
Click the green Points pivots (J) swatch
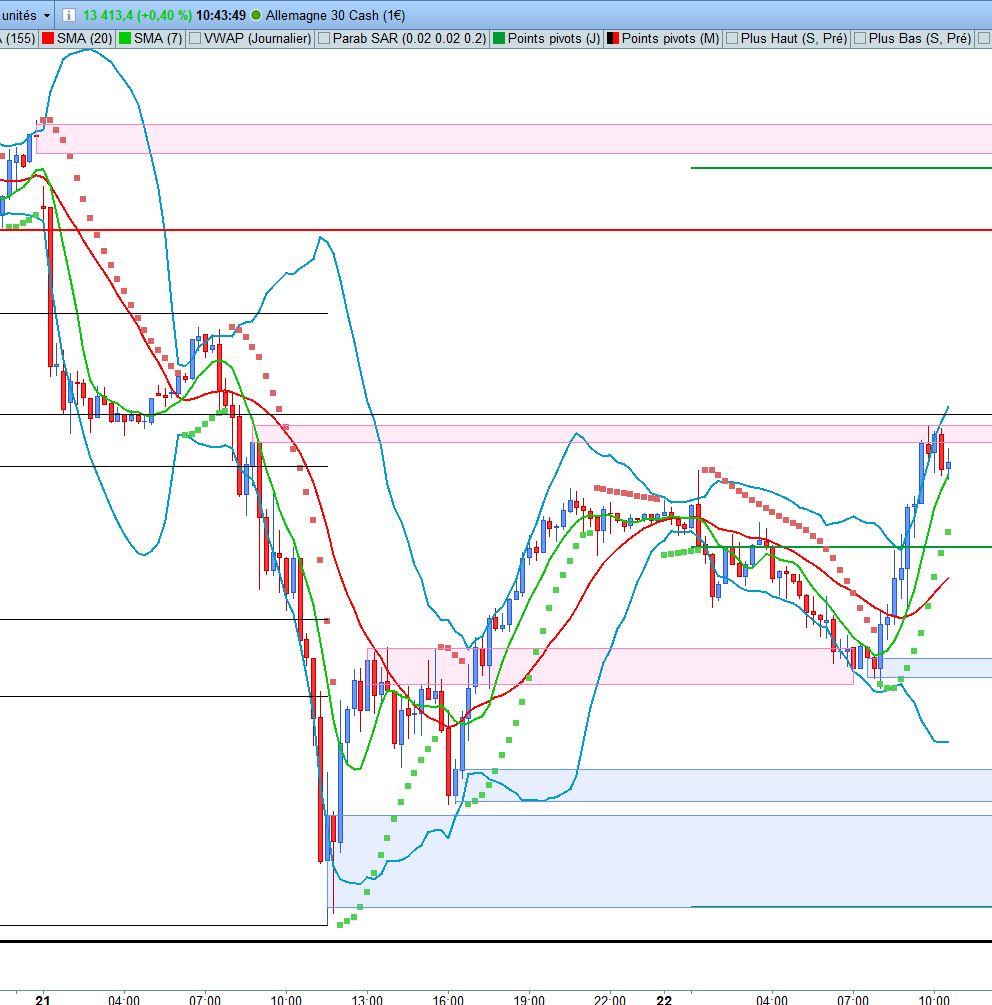499,38
